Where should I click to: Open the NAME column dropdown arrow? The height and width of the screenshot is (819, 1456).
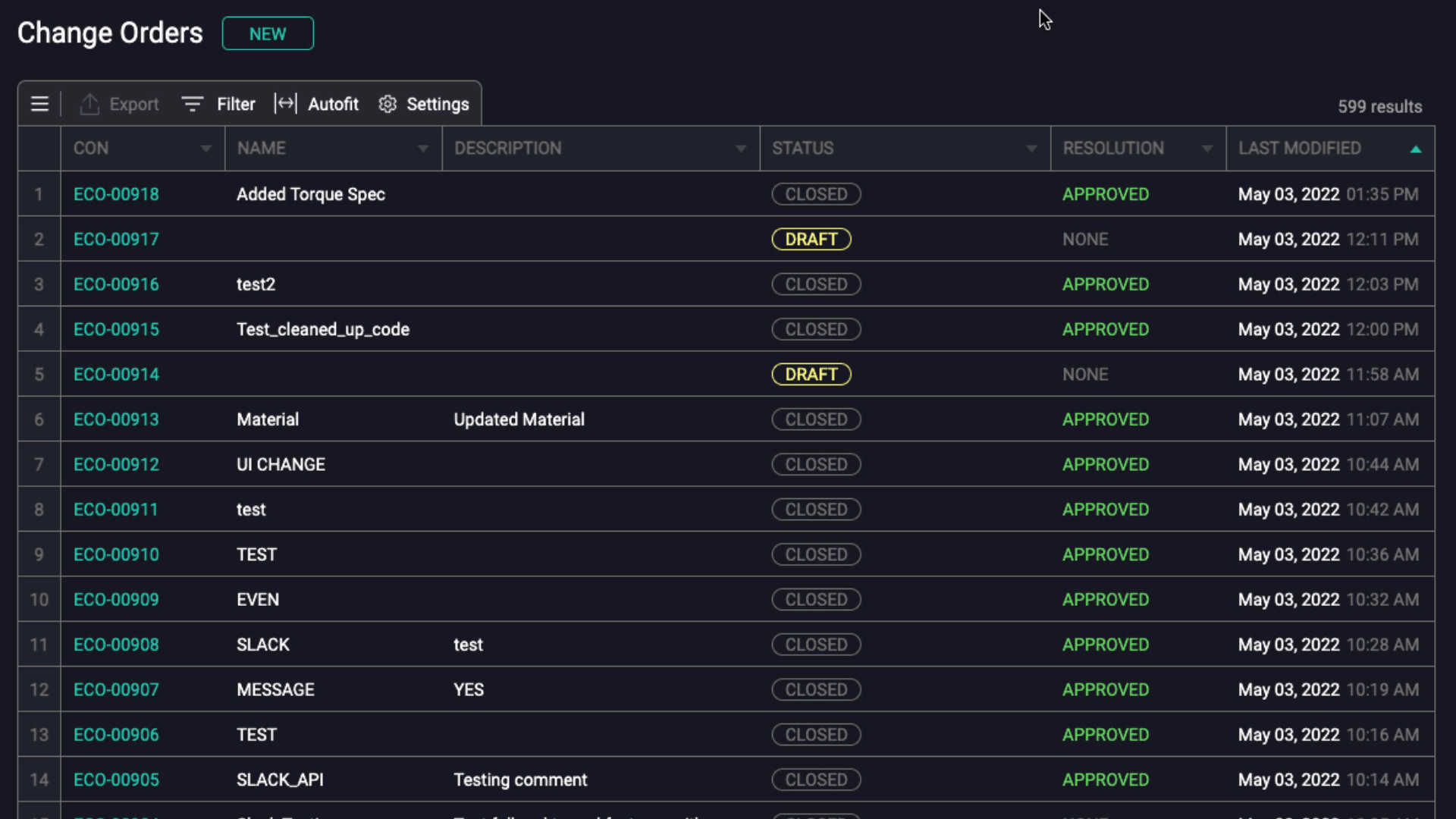tap(423, 149)
